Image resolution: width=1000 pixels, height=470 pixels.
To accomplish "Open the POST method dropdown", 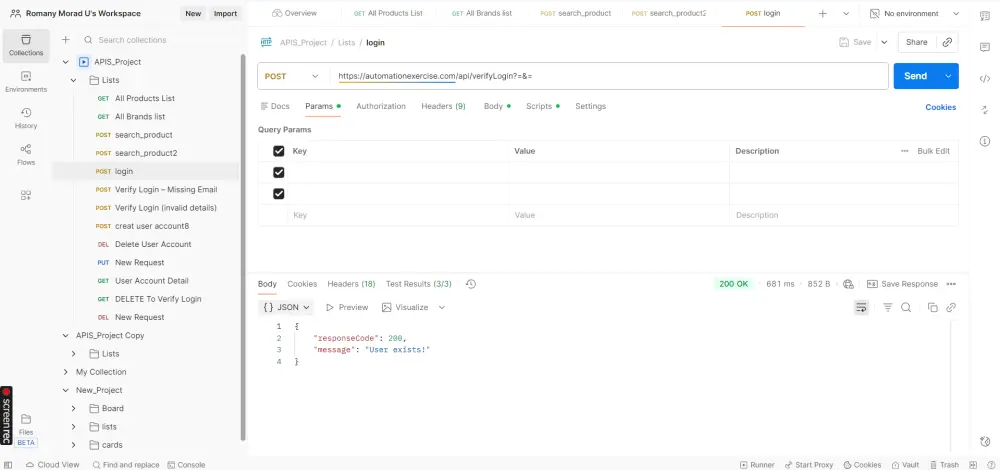I will (x=292, y=76).
